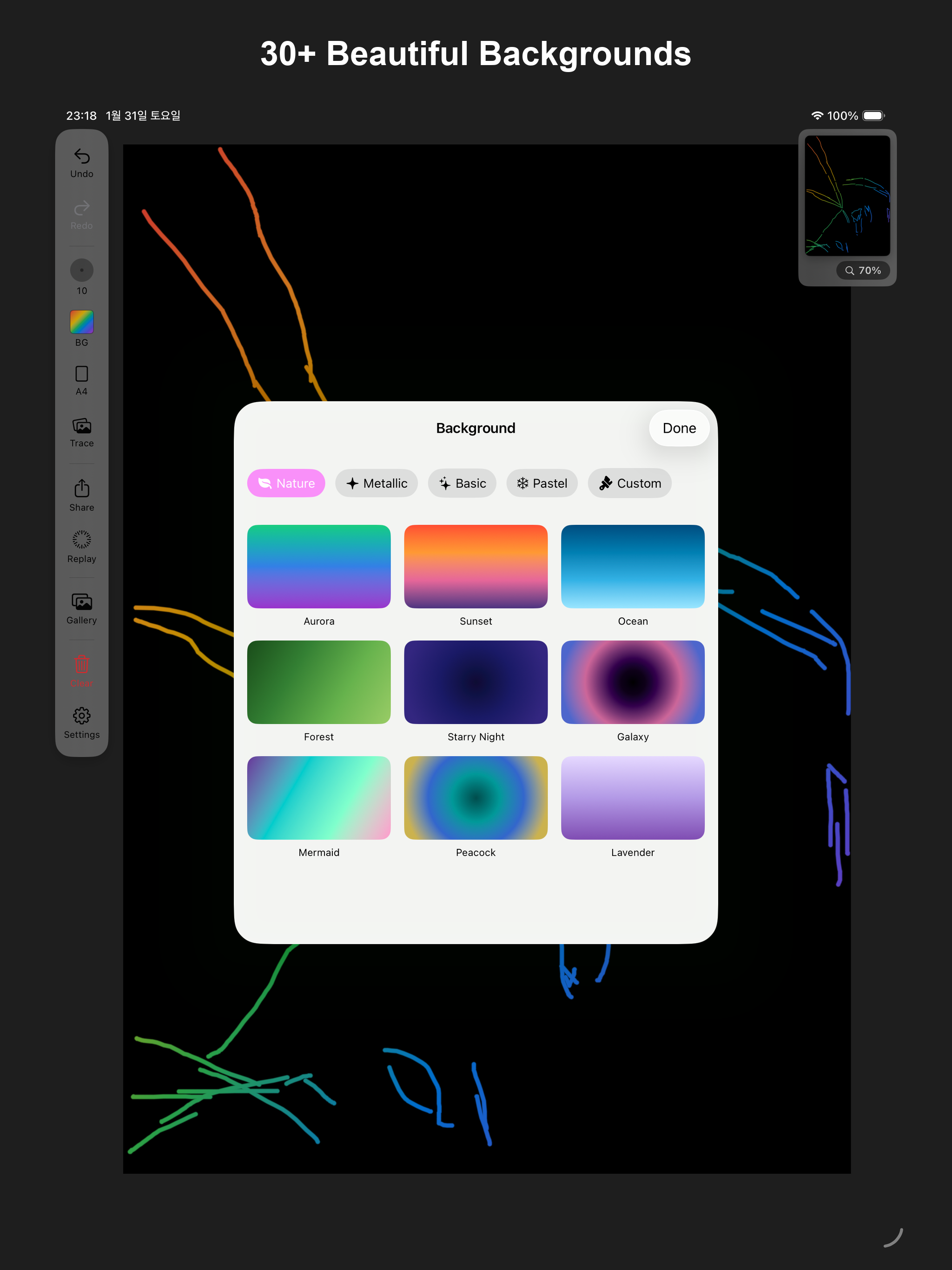Click the battery indicator icon
This screenshot has height=1270, width=952.
tap(873, 115)
